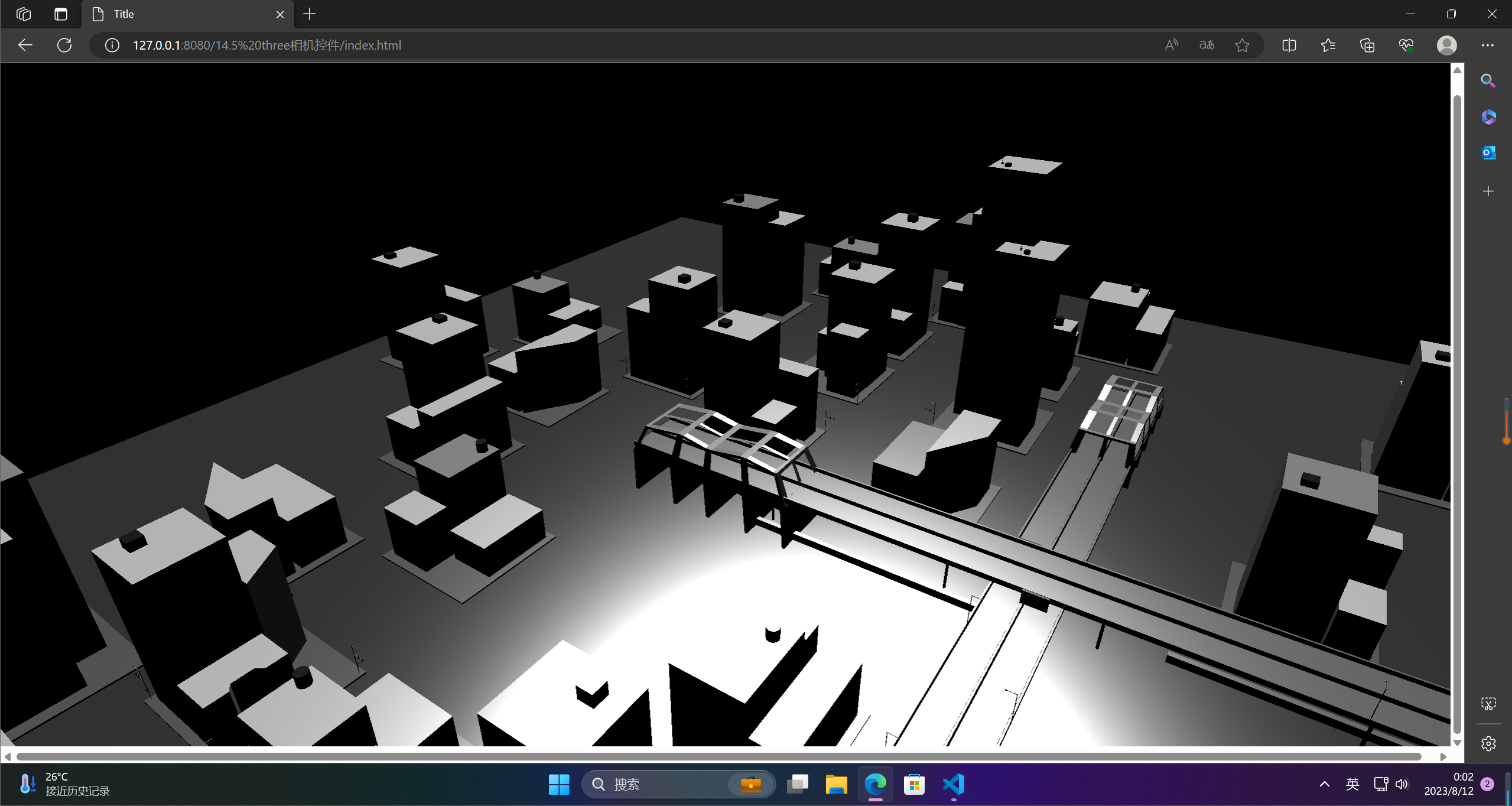Click the address bar URL

pos(267,45)
